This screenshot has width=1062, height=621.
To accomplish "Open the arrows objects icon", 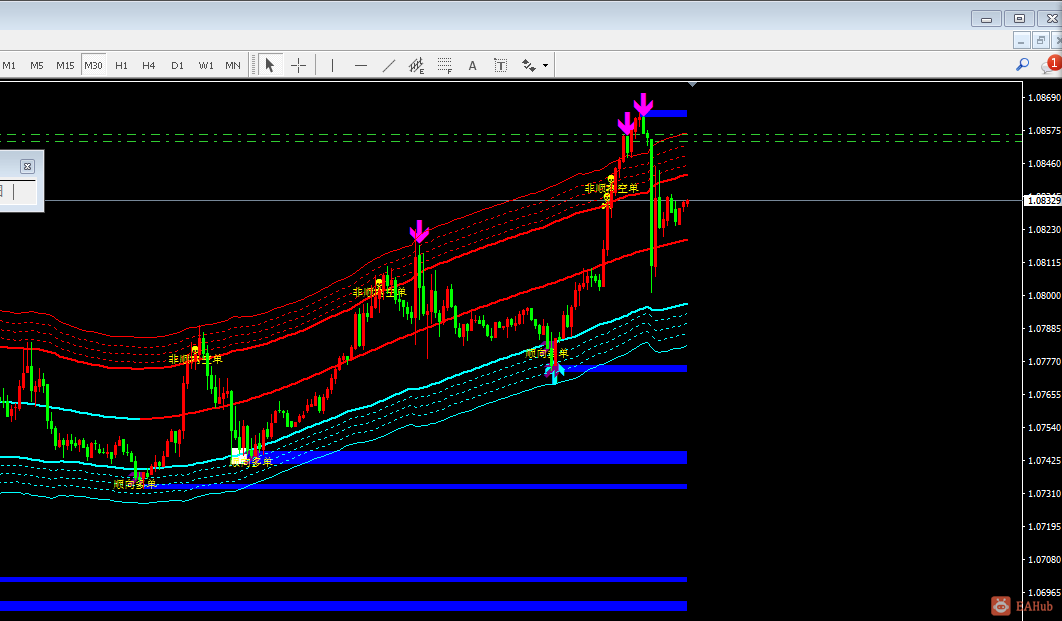I will [528, 65].
